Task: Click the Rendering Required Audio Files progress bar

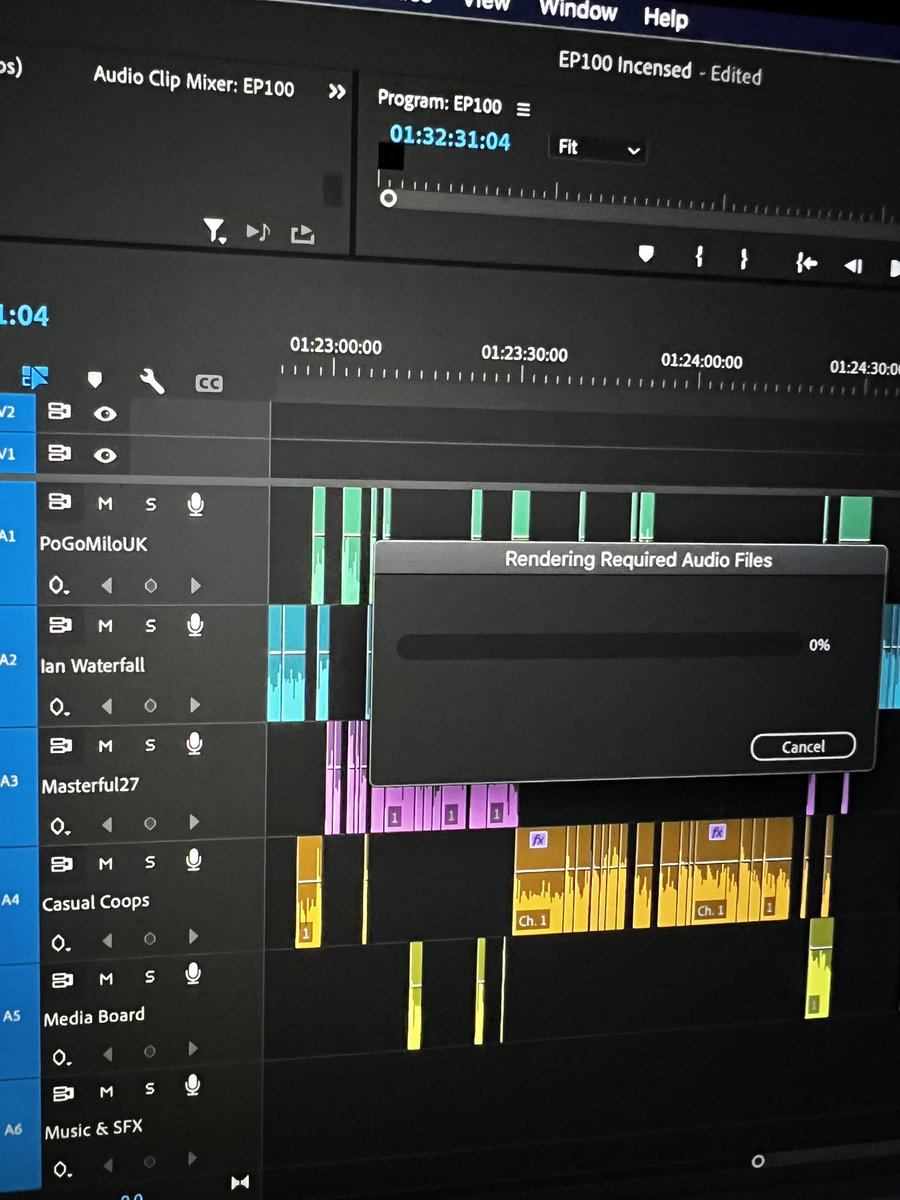Action: (599, 646)
